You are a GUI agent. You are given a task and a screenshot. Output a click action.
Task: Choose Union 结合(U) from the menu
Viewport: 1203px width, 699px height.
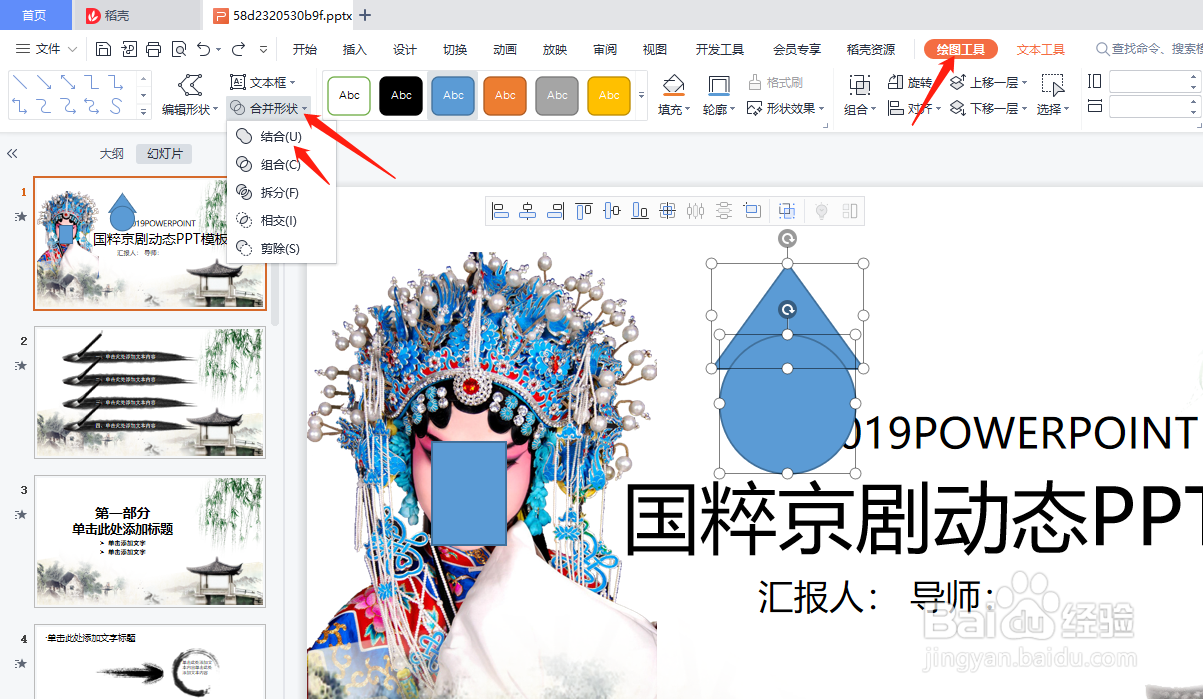281,136
